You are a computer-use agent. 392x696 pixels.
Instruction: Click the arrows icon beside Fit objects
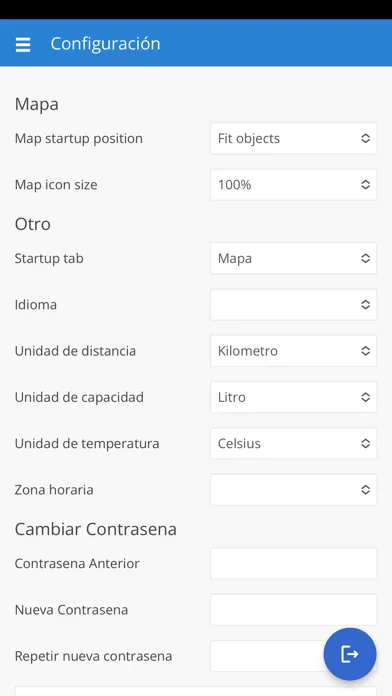pyautogui.click(x=365, y=138)
